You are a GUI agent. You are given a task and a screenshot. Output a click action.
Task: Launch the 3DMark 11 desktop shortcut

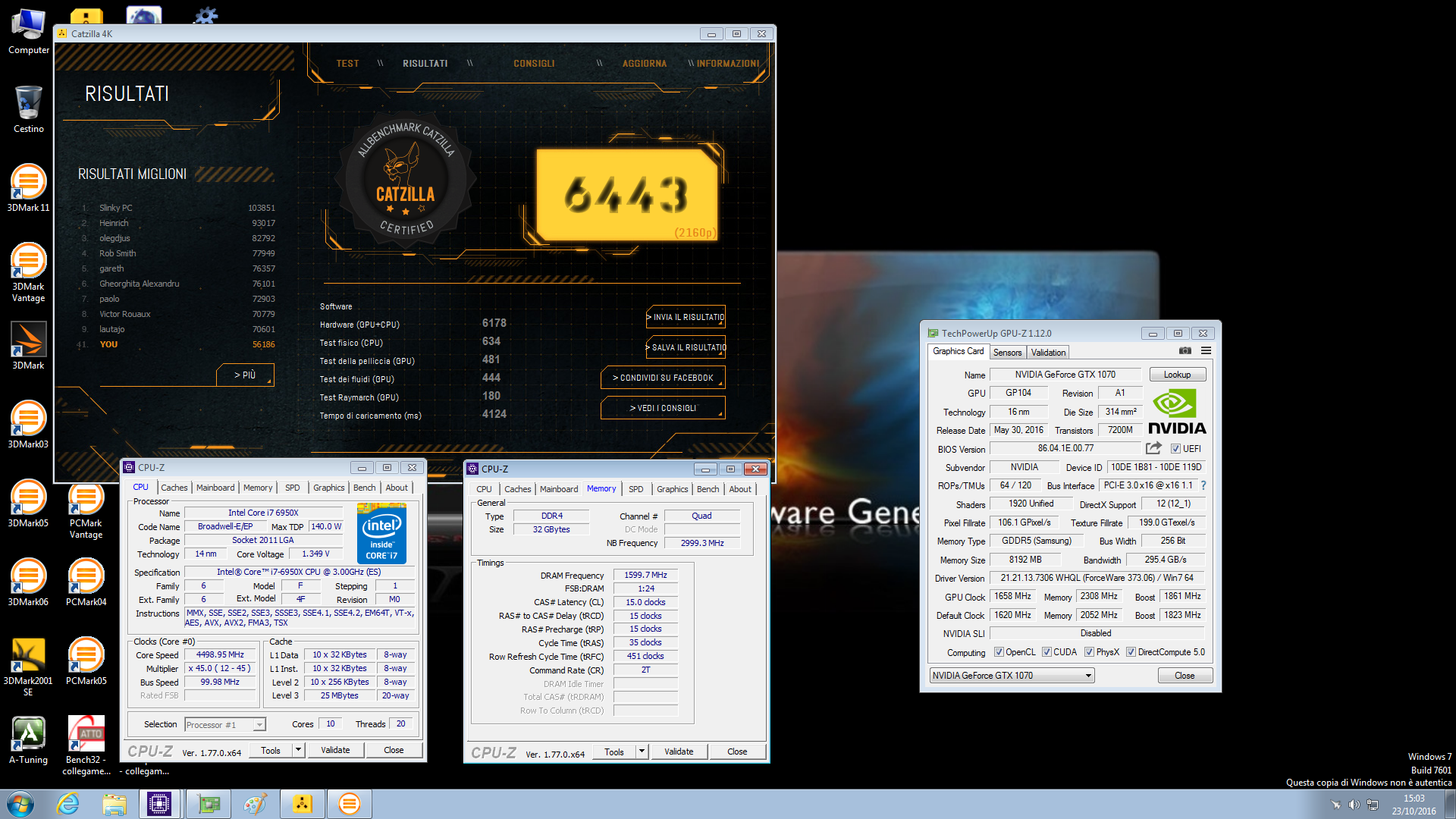tap(29, 188)
